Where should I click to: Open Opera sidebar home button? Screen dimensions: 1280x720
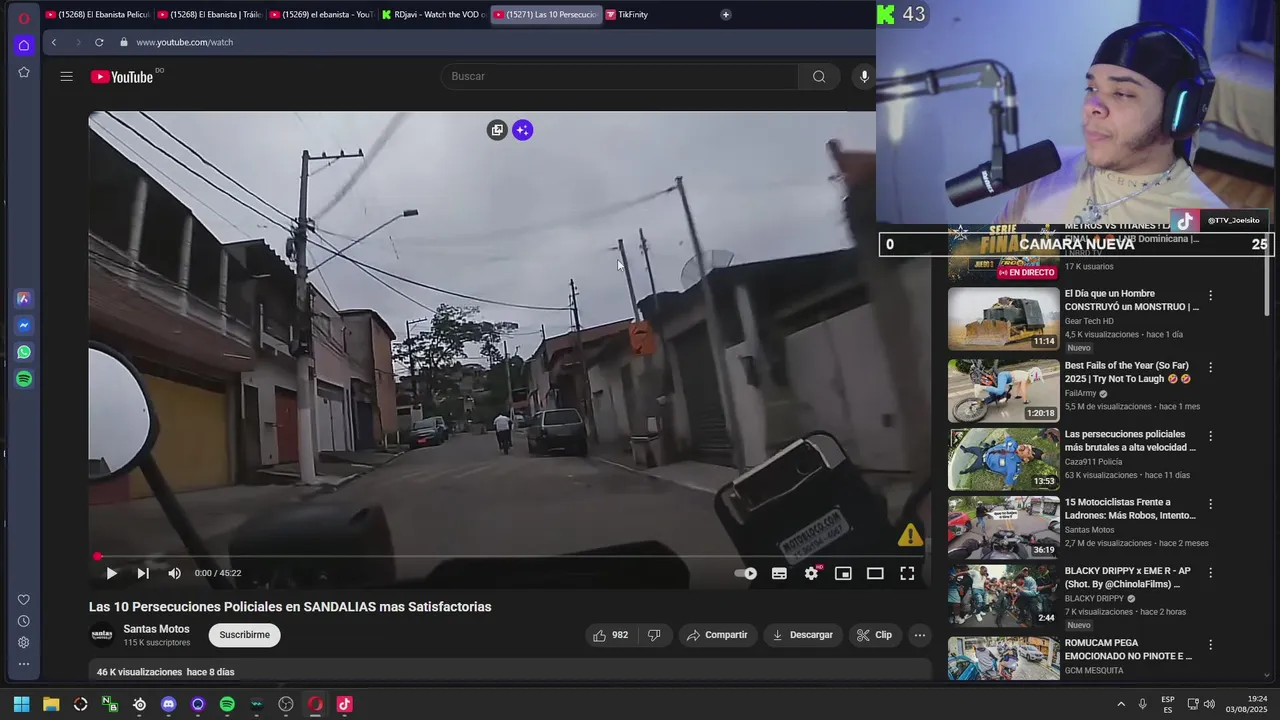24,45
